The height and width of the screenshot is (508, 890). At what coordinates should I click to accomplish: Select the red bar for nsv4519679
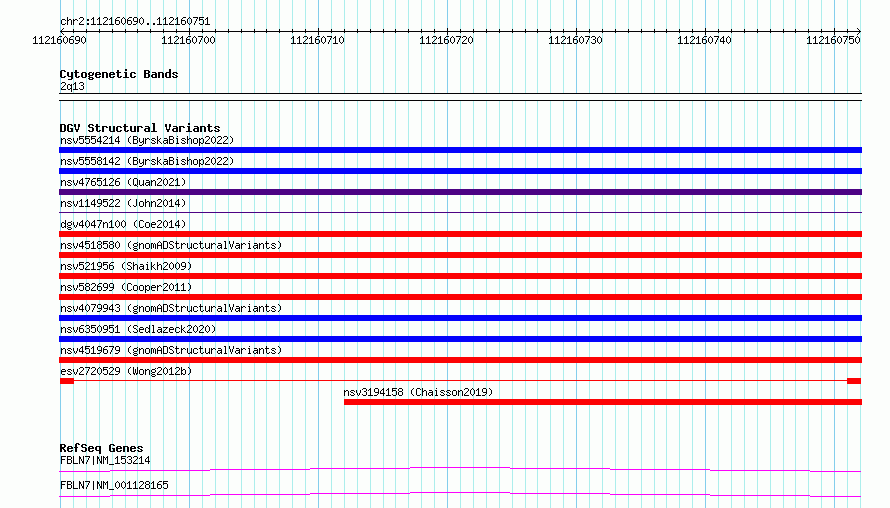(x=460, y=360)
